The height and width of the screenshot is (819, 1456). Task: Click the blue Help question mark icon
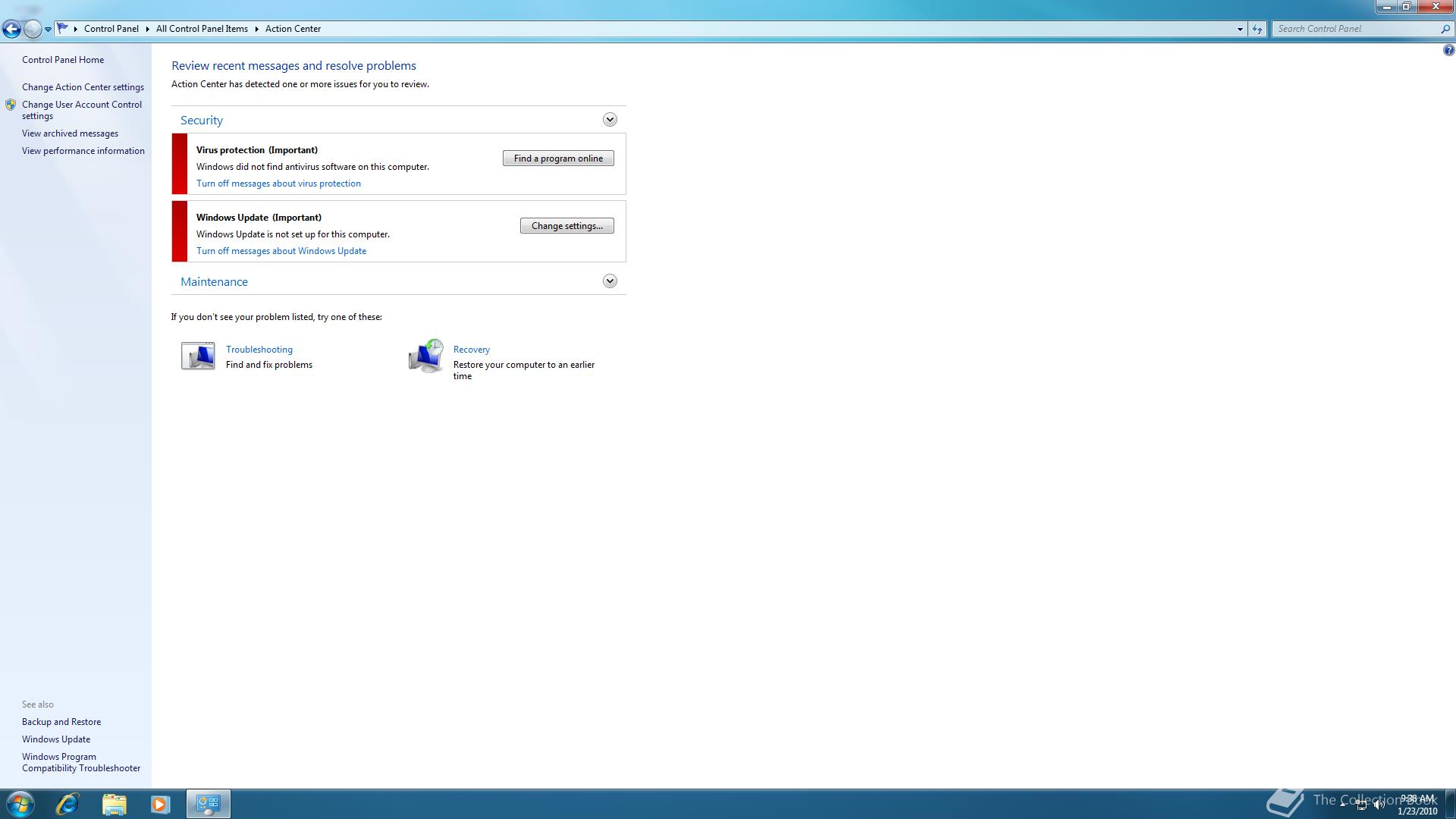point(1448,51)
